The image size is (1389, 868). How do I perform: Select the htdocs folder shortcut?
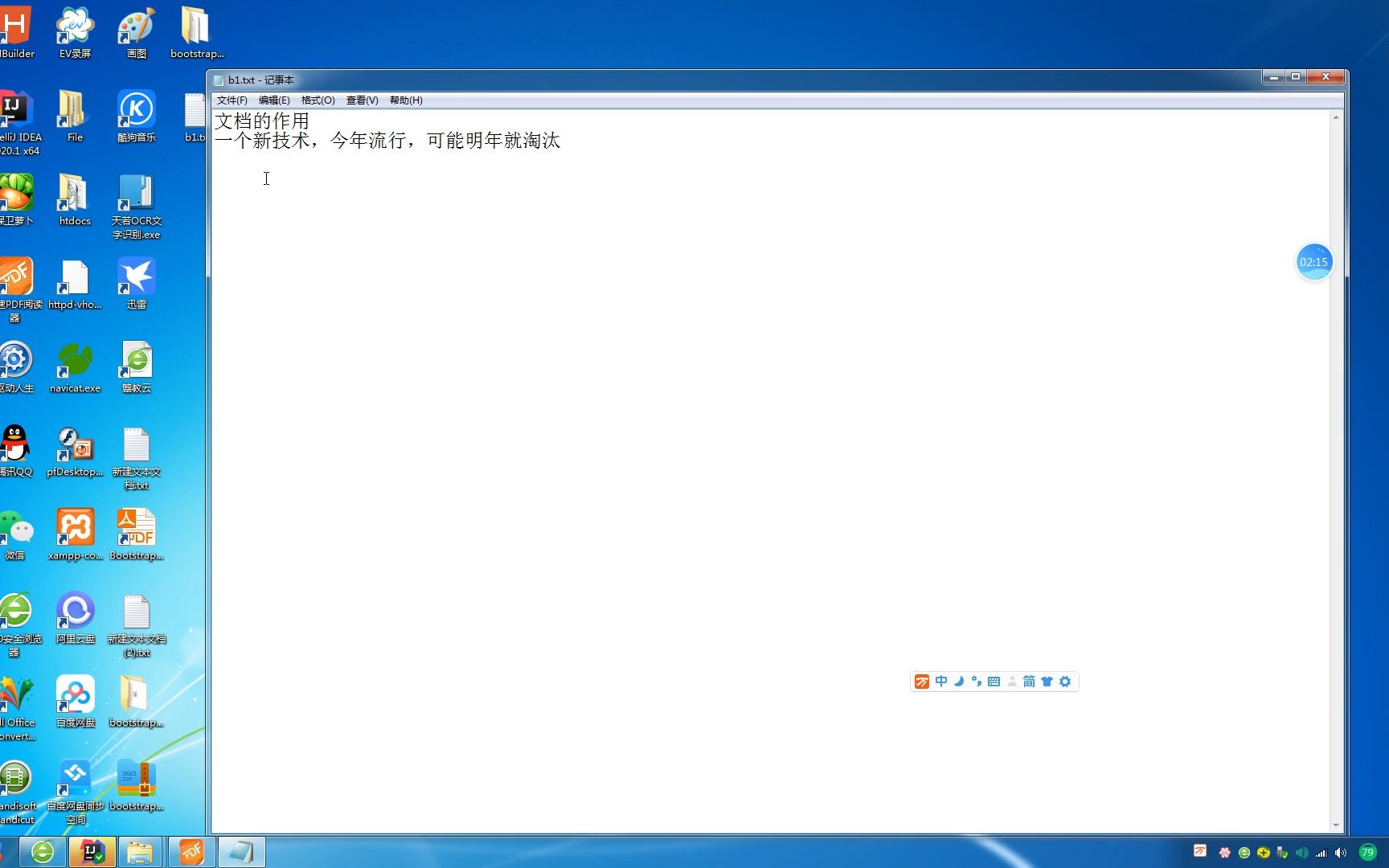[x=75, y=200]
